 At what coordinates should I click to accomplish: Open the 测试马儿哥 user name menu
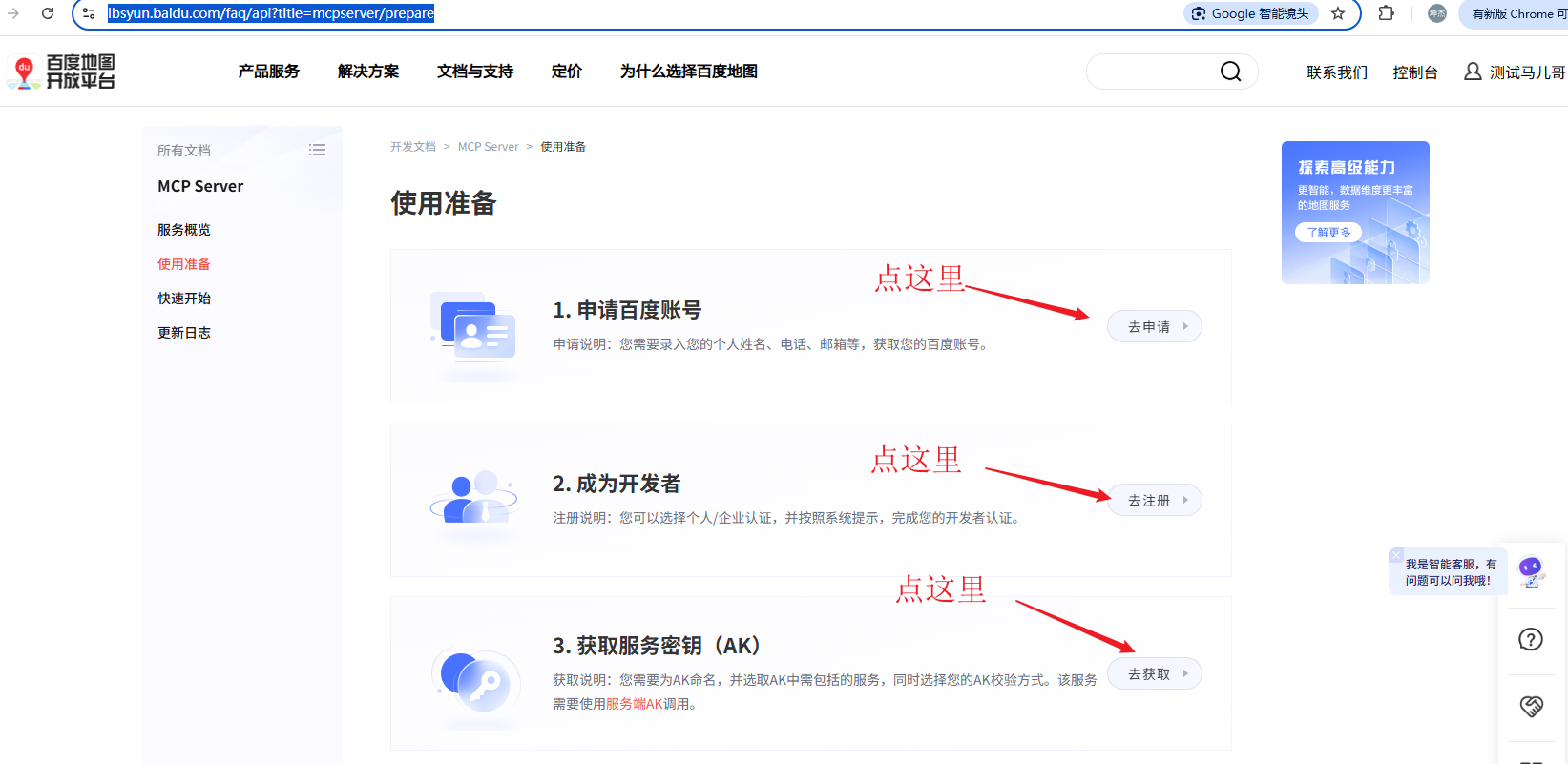pyautogui.click(x=1527, y=72)
